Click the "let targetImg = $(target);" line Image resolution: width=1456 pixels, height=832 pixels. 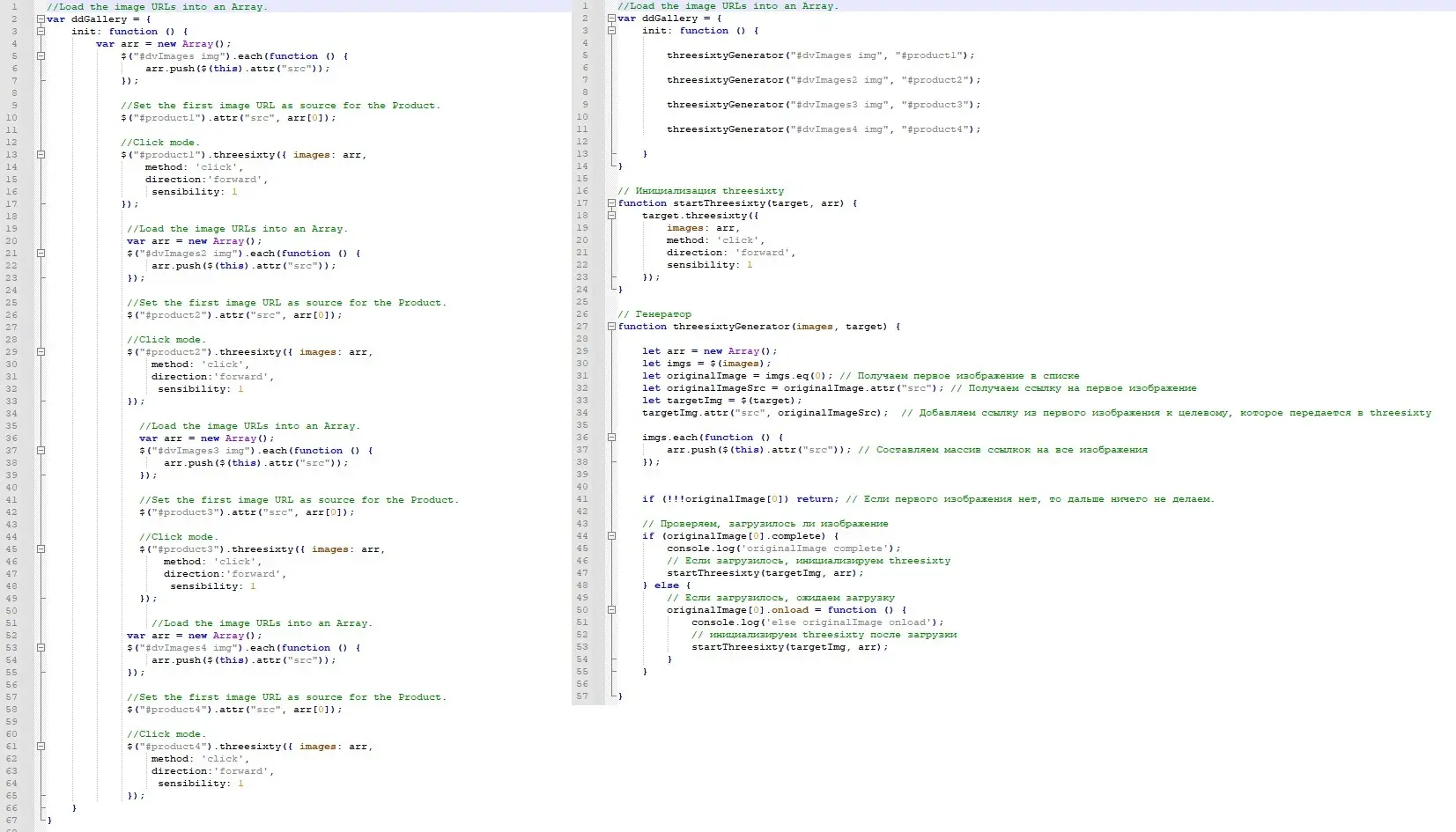tap(722, 401)
